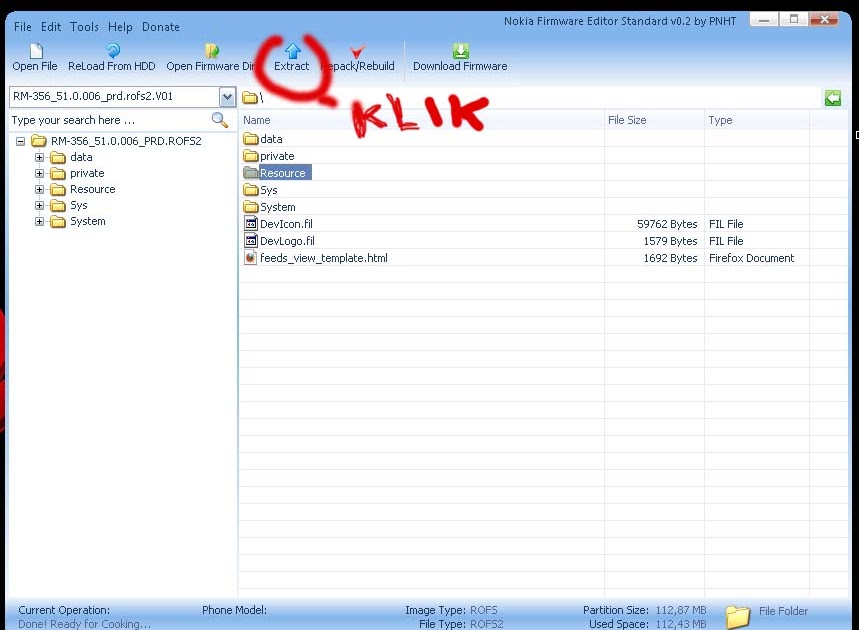Select DevIcon.fil file name
The image size is (859, 630).
tap(286, 224)
